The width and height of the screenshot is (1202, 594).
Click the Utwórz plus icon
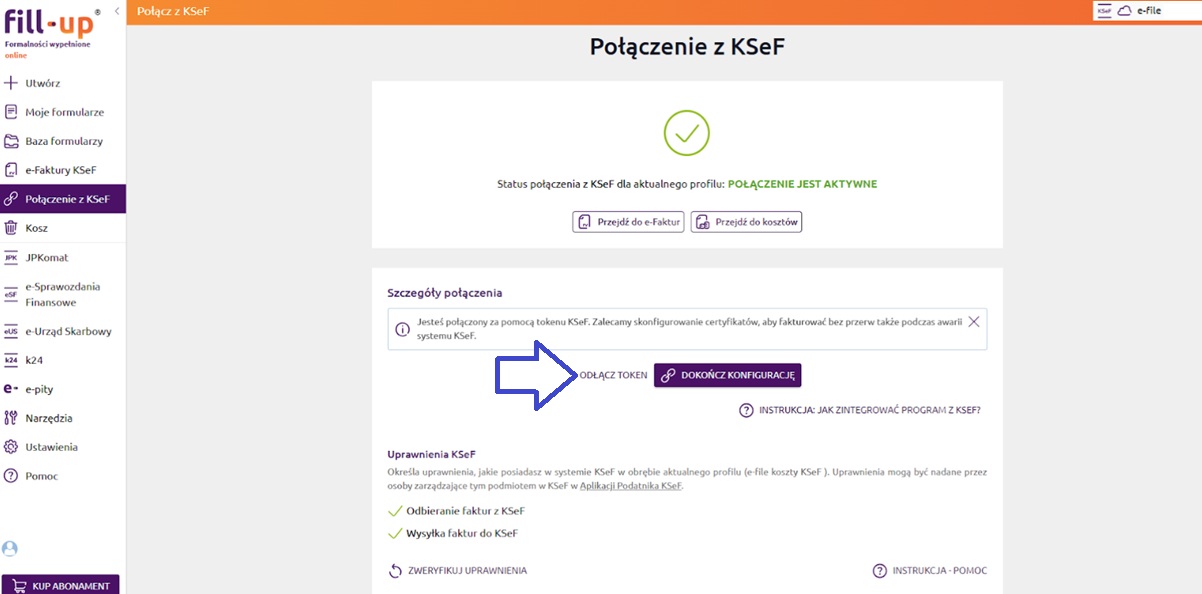point(11,83)
